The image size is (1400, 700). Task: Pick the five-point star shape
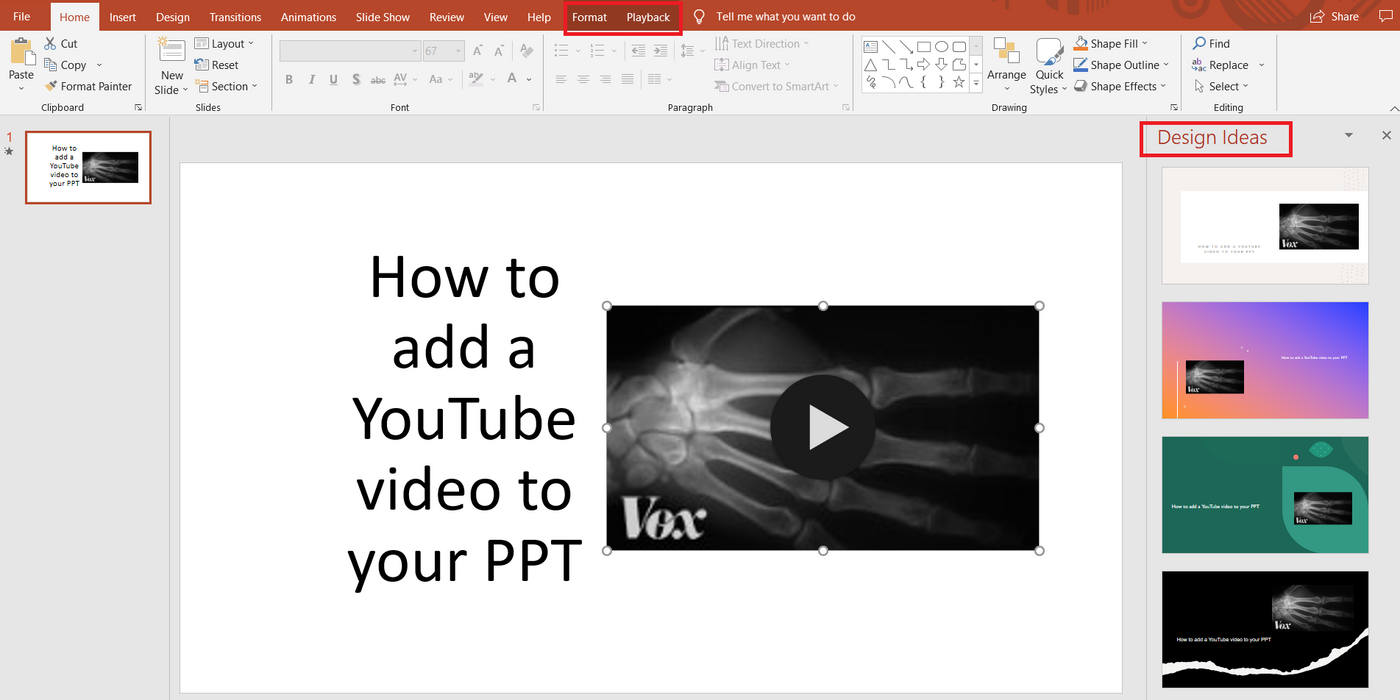960,83
